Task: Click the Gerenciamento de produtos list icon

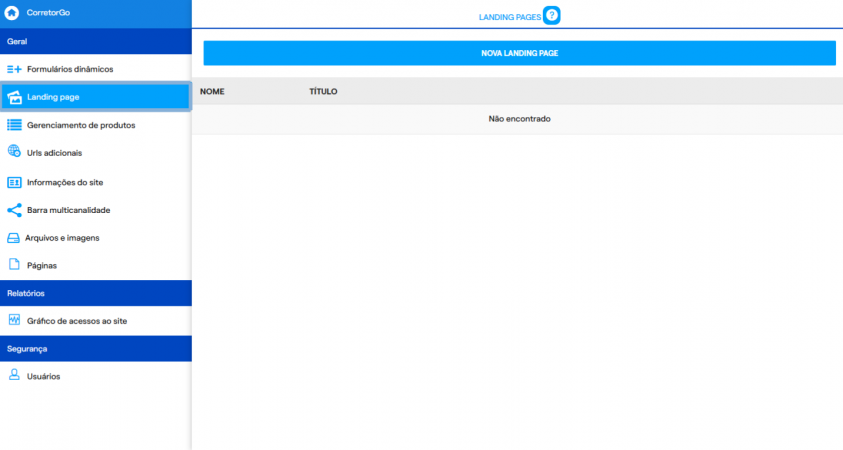Action: 15,125
